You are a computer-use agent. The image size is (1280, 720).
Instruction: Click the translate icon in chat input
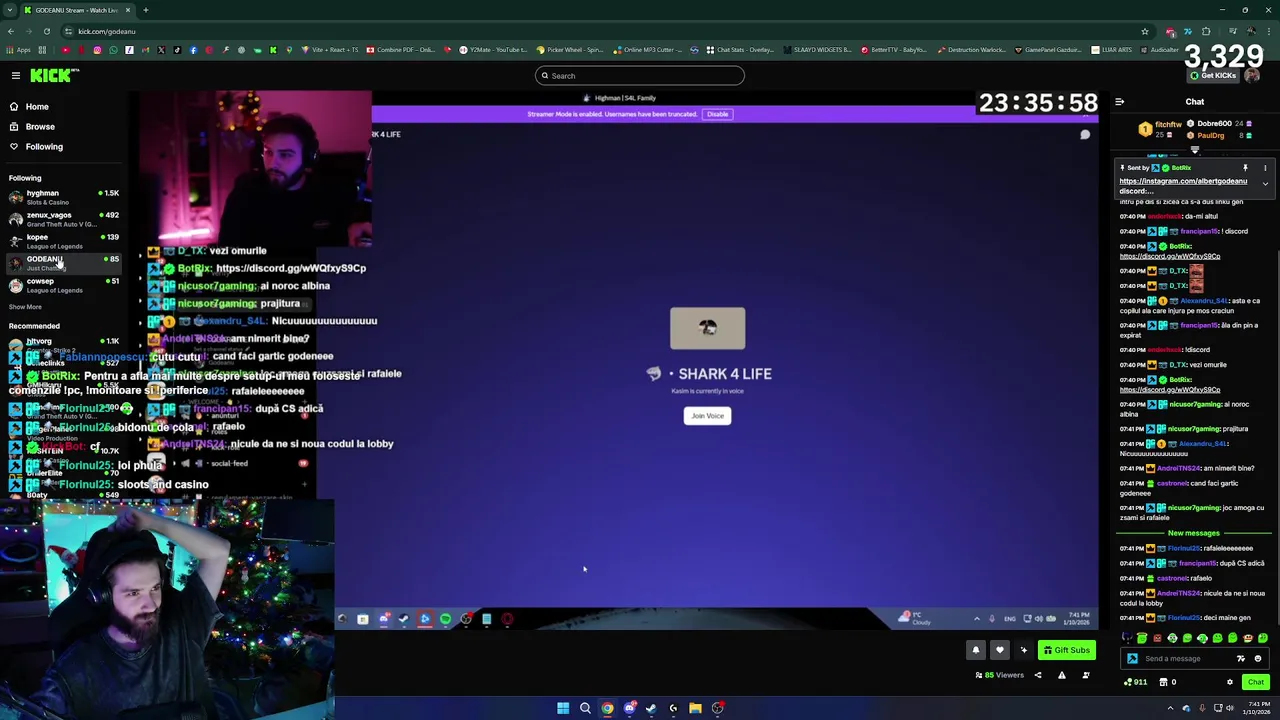(1241, 658)
